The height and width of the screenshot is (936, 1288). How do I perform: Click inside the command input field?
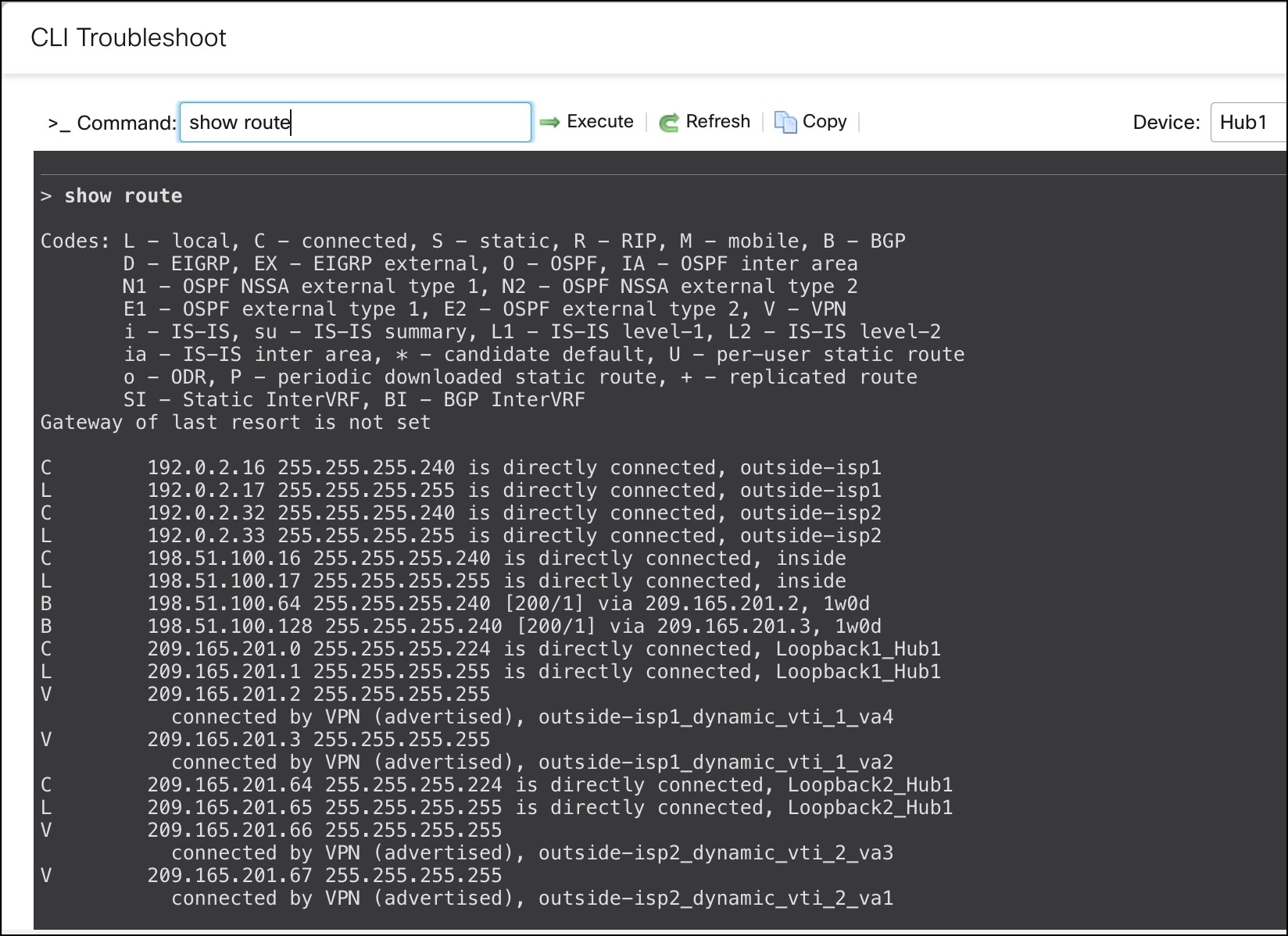coord(356,122)
